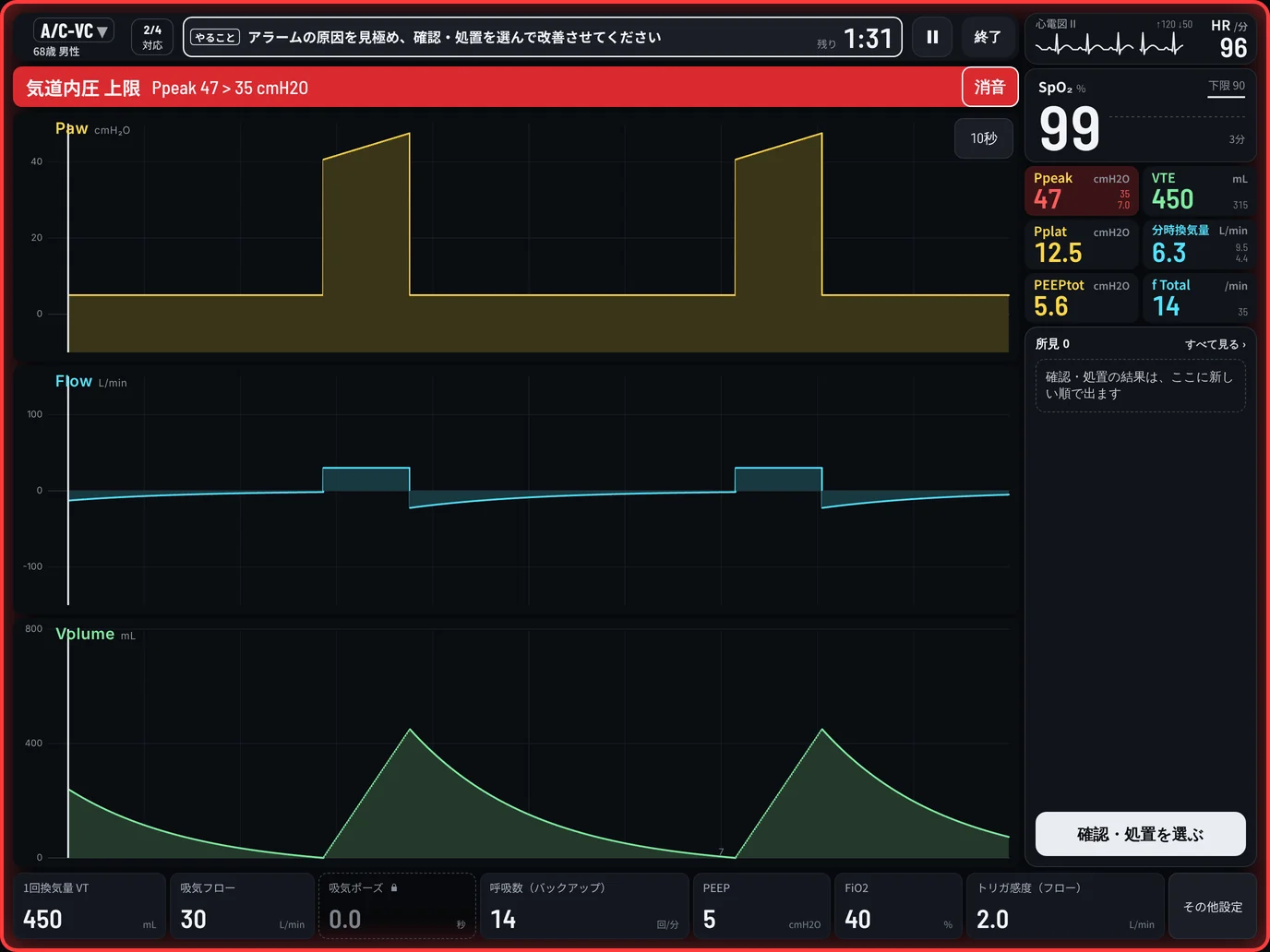1270x952 pixels.
Task: Open その他設定 other settings menu
Action: 1213,907
